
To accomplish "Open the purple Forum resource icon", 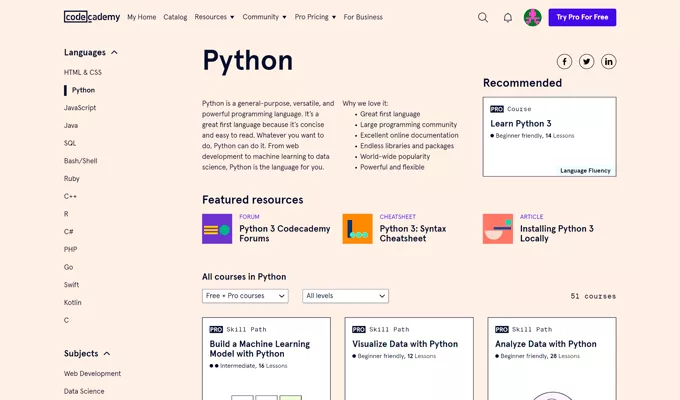I will pyautogui.click(x=217, y=229).
